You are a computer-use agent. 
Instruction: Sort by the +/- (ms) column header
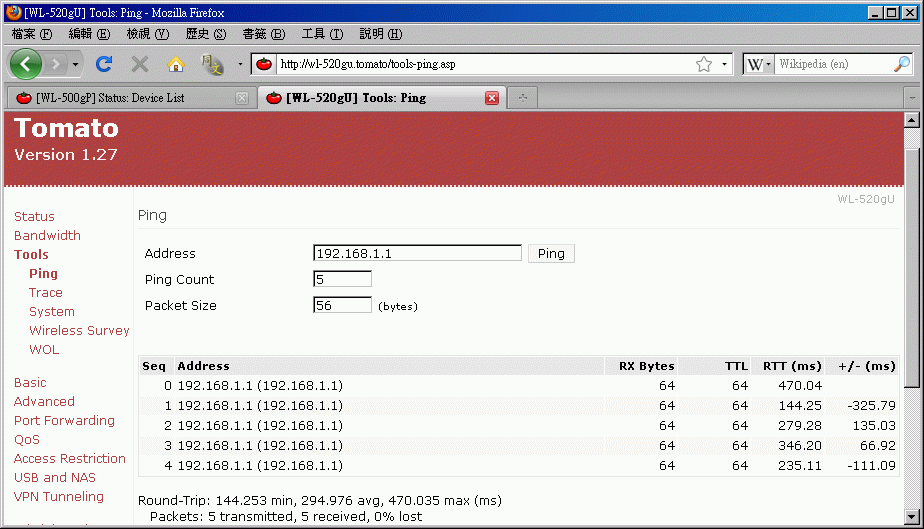862,366
